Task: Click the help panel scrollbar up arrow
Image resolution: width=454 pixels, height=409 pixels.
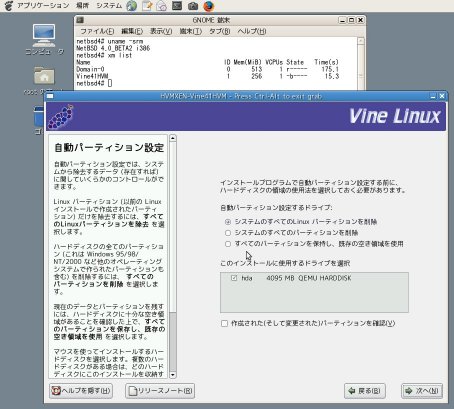Action: tap(173, 138)
